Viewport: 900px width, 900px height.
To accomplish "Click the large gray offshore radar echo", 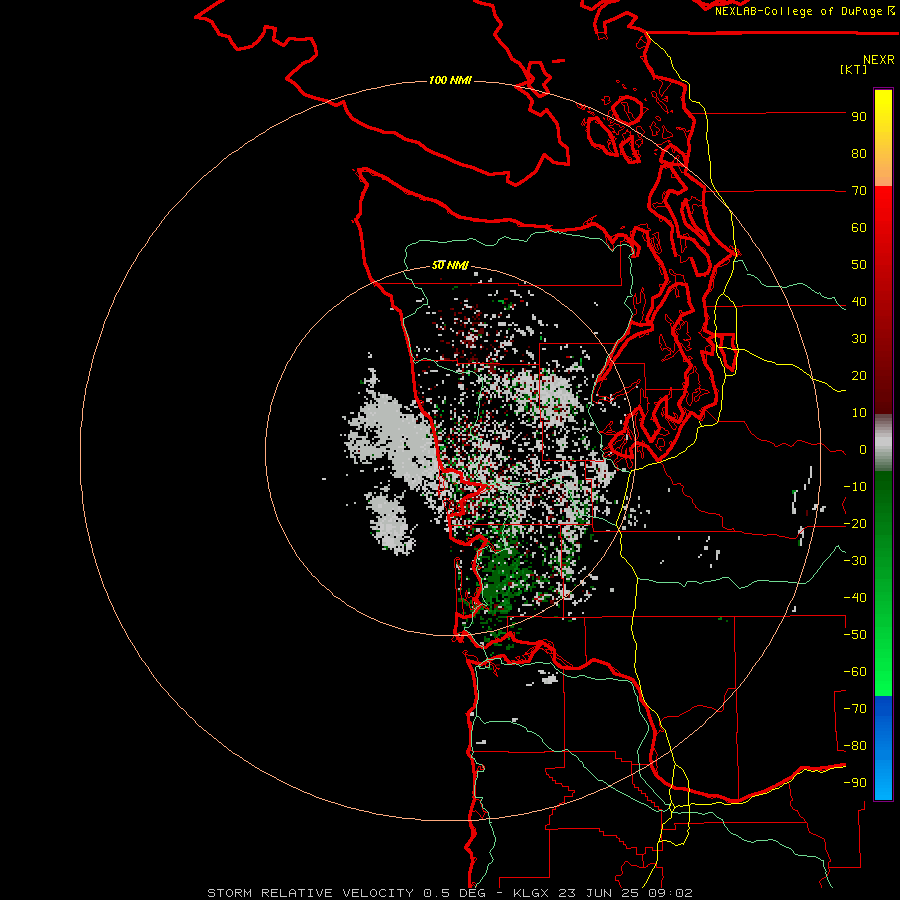I will pos(393,436).
